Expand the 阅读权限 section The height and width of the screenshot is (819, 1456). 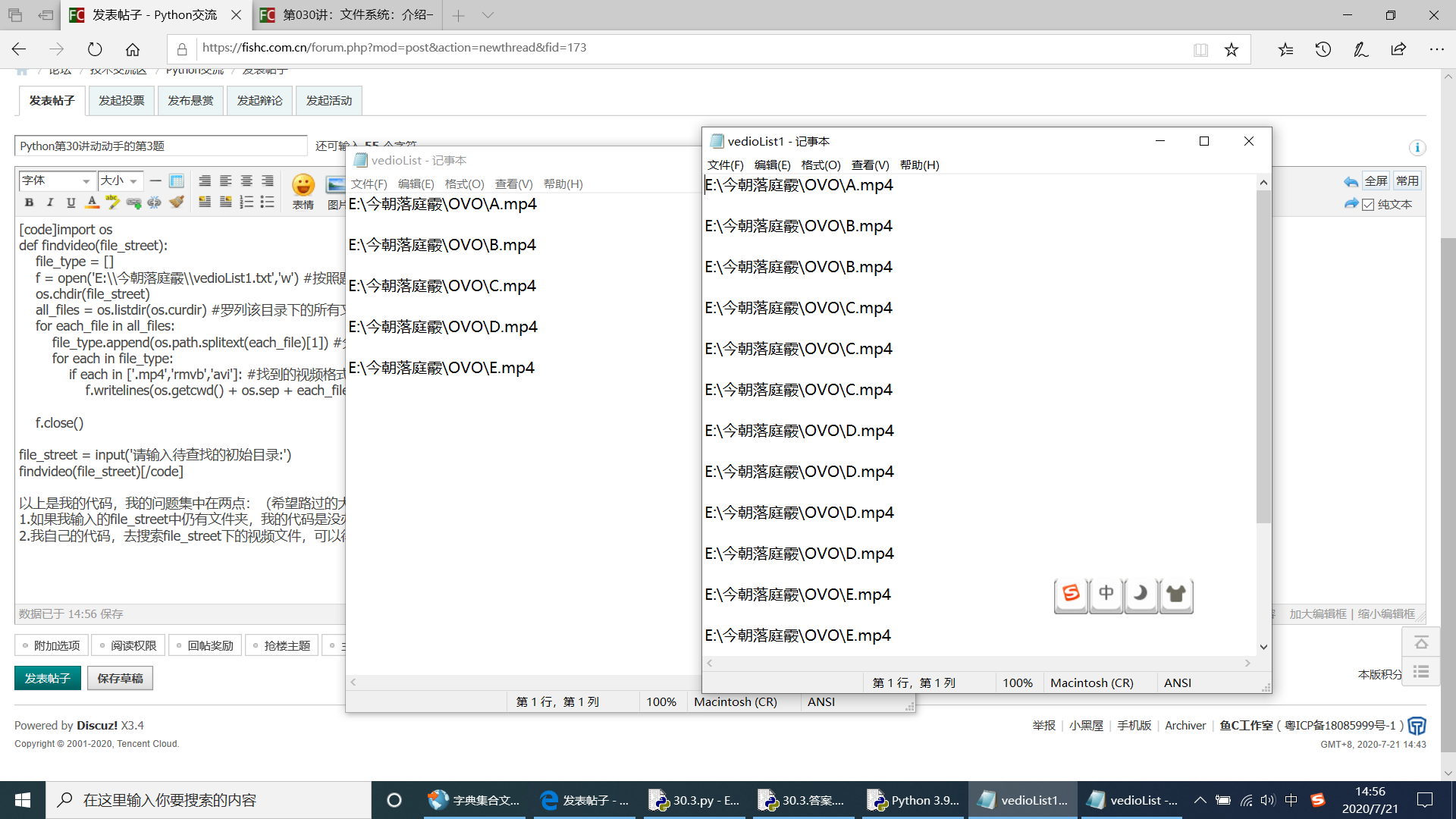click(128, 645)
